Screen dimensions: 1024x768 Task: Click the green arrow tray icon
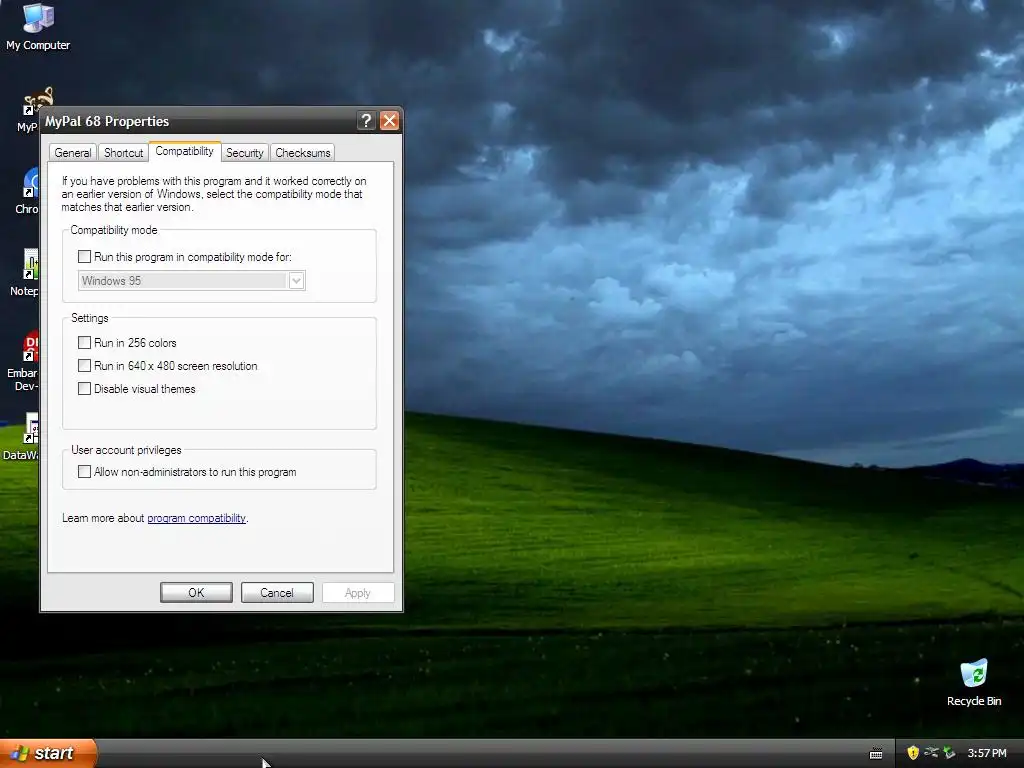pos(949,753)
